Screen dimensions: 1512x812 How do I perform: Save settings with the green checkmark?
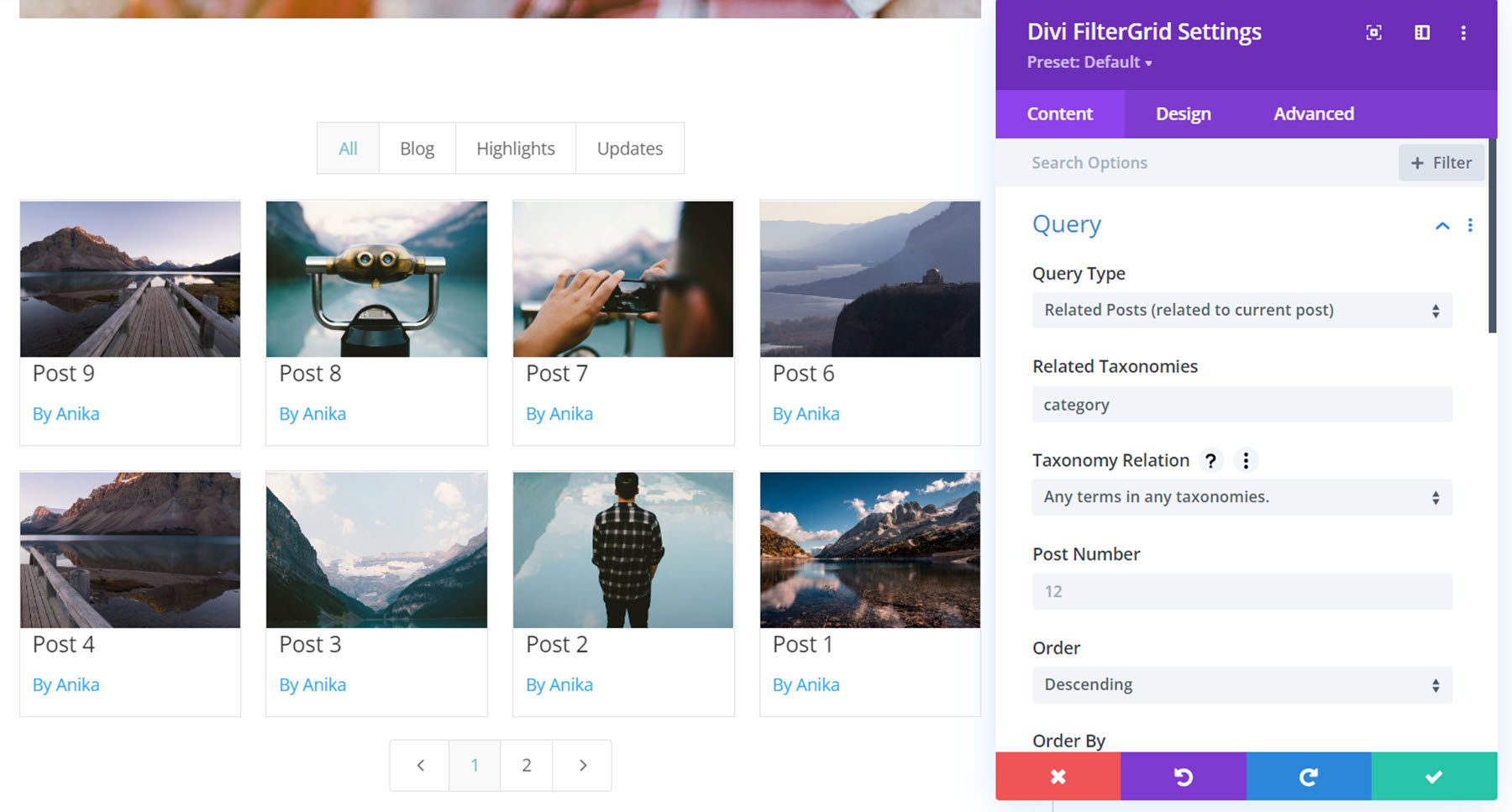pyautogui.click(x=1433, y=777)
